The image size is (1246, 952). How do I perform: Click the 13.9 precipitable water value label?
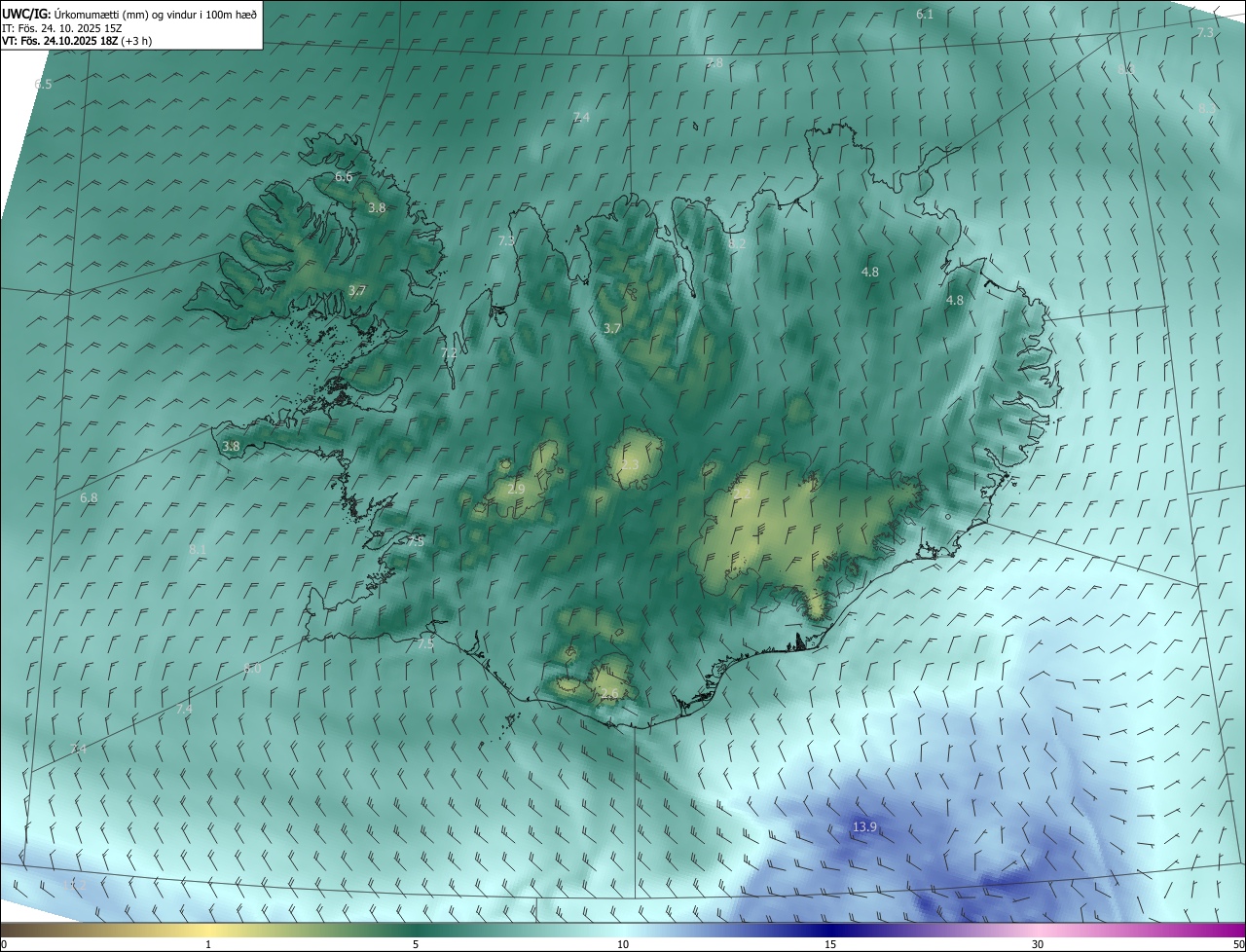864,827
